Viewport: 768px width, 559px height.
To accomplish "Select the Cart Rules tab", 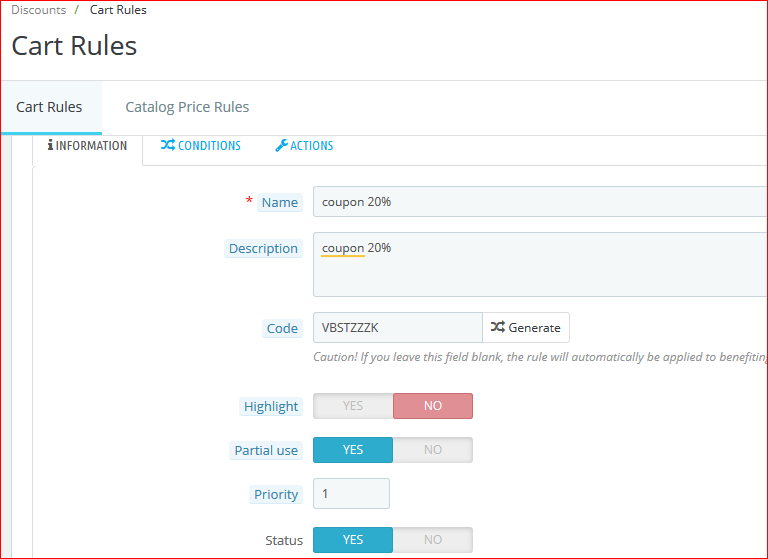I will click(x=49, y=107).
